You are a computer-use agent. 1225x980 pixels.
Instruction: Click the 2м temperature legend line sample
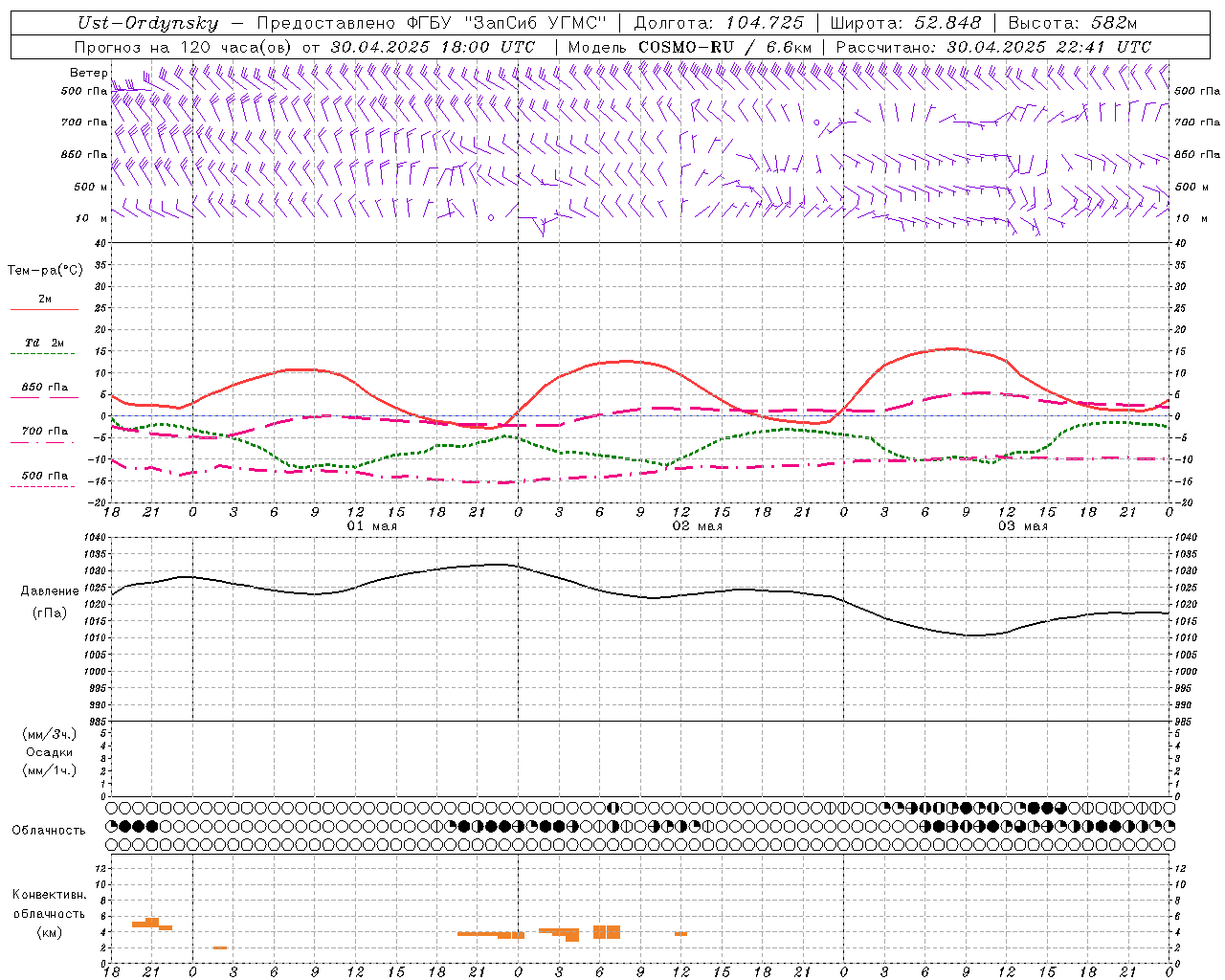(44, 309)
